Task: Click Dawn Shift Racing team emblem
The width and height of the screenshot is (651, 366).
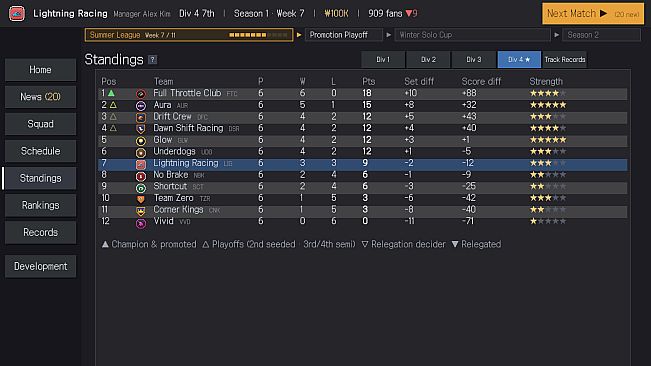Action: click(141, 129)
